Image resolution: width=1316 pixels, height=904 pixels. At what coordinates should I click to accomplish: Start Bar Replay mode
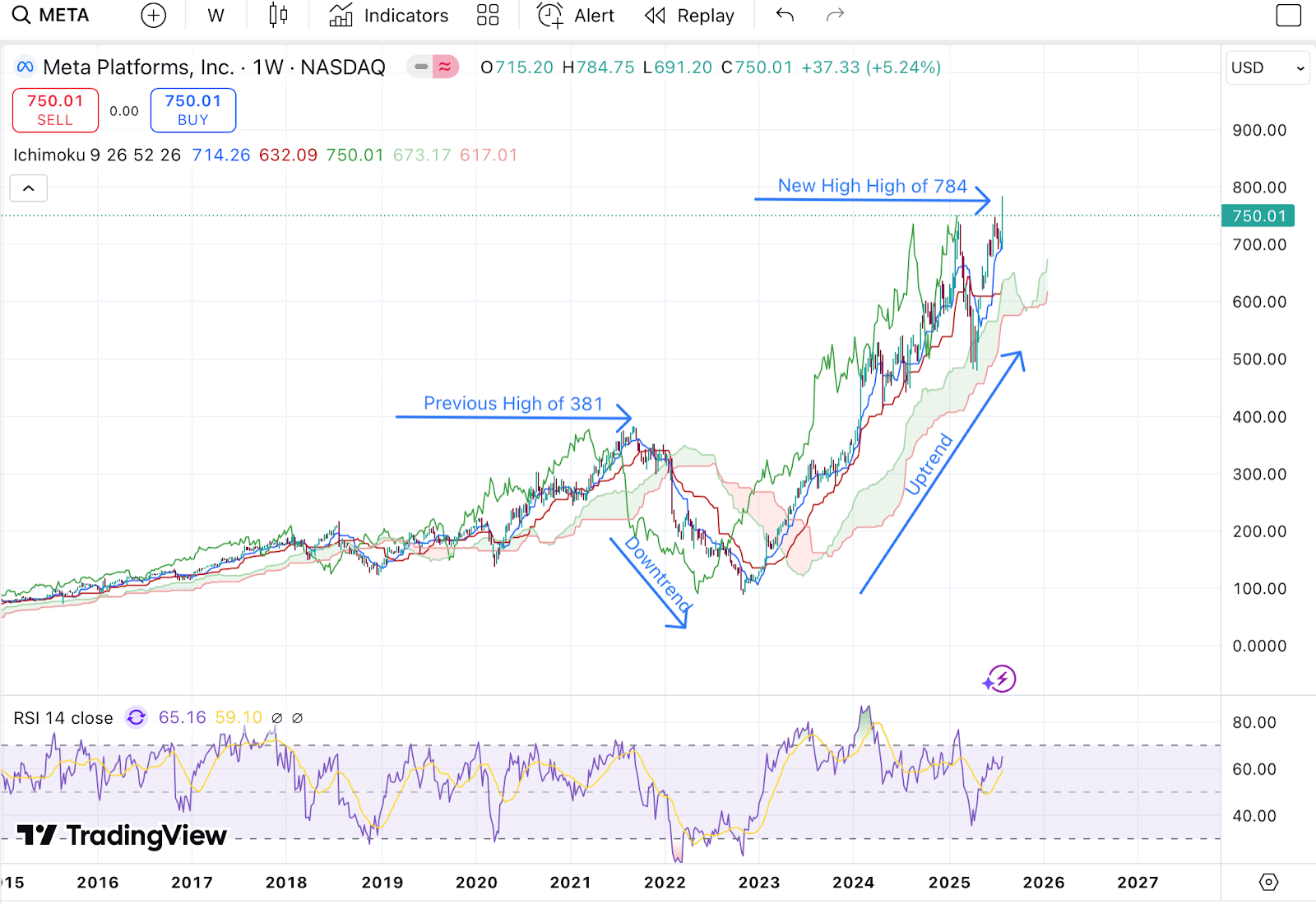pyautogui.click(x=689, y=16)
